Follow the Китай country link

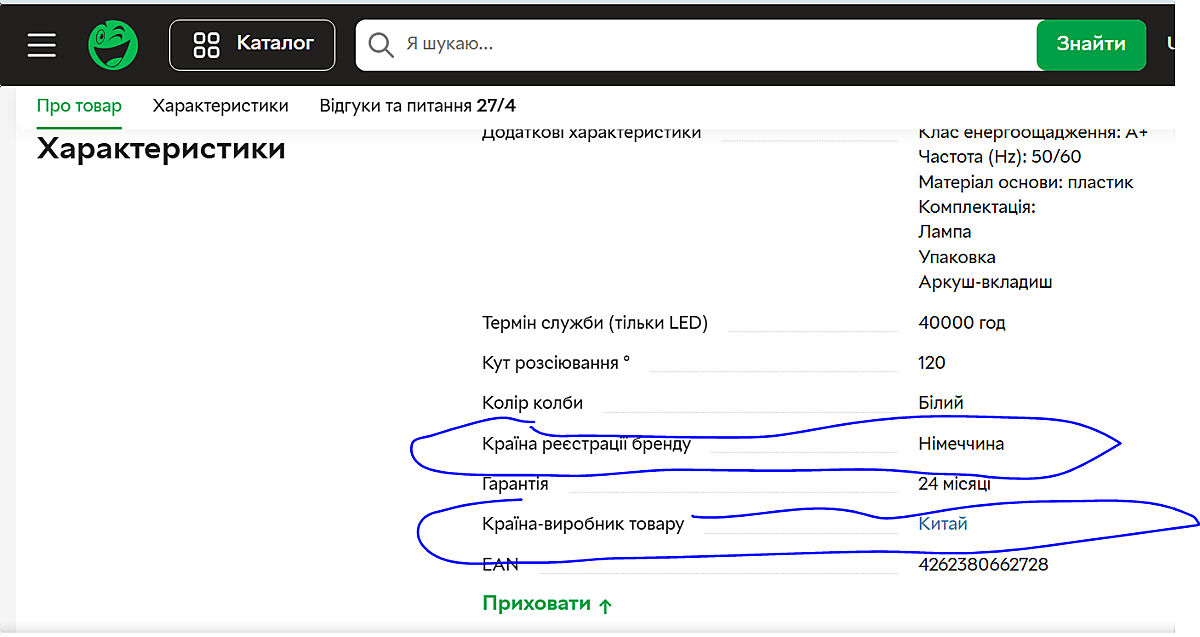pyautogui.click(x=943, y=524)
